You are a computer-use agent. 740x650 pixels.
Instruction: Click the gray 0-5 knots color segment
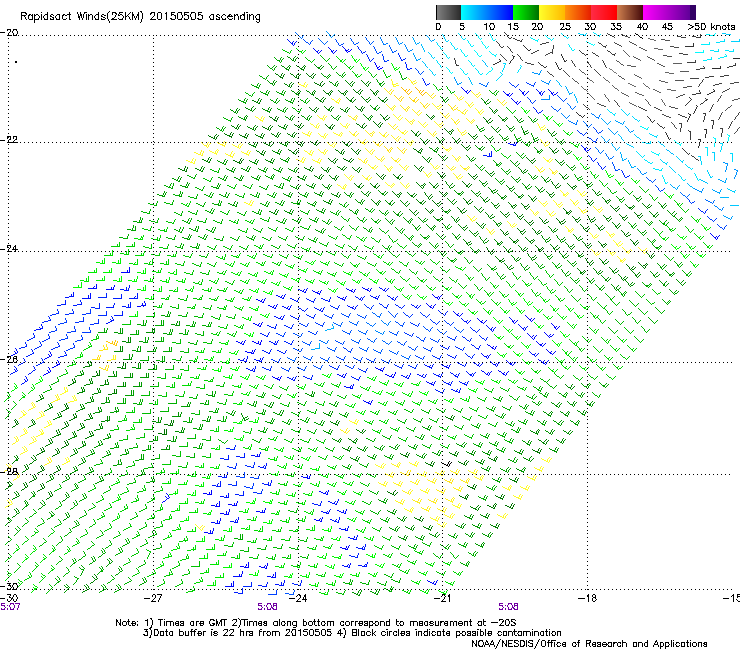click(x=448, y=12)
